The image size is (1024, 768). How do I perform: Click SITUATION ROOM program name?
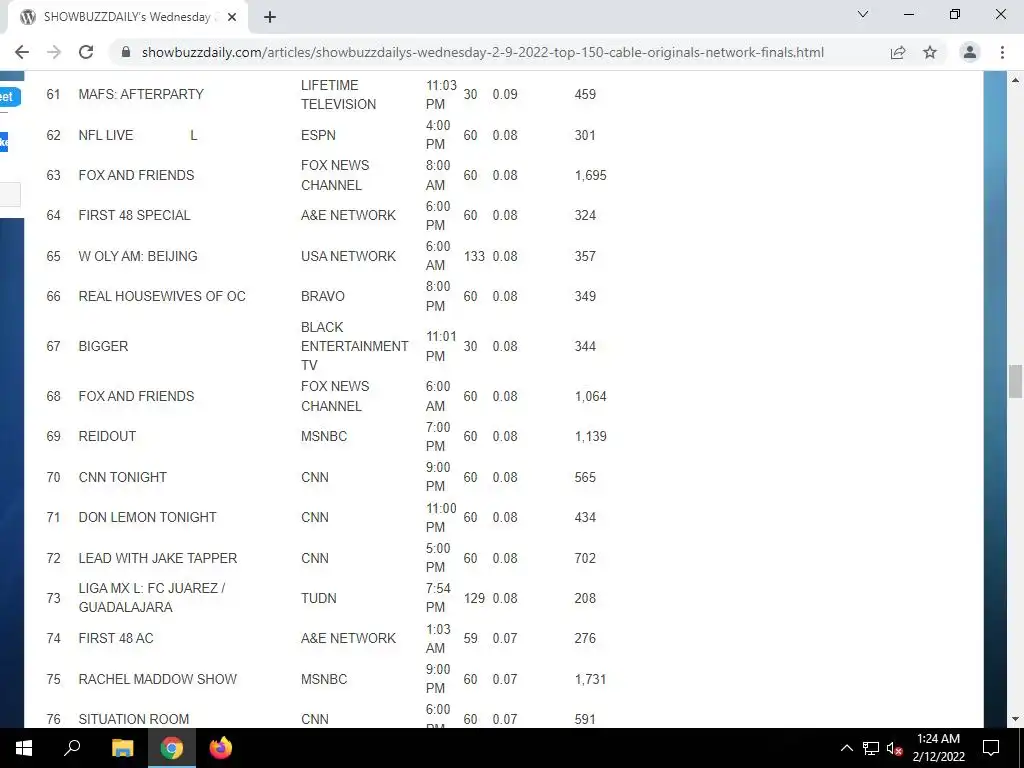(134, 719)
